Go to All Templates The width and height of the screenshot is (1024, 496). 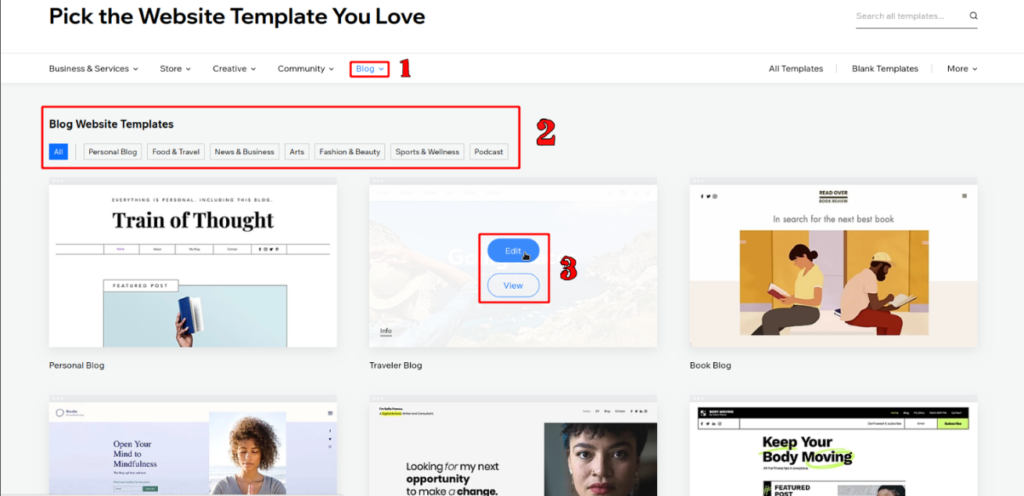(x=795, y=69)
